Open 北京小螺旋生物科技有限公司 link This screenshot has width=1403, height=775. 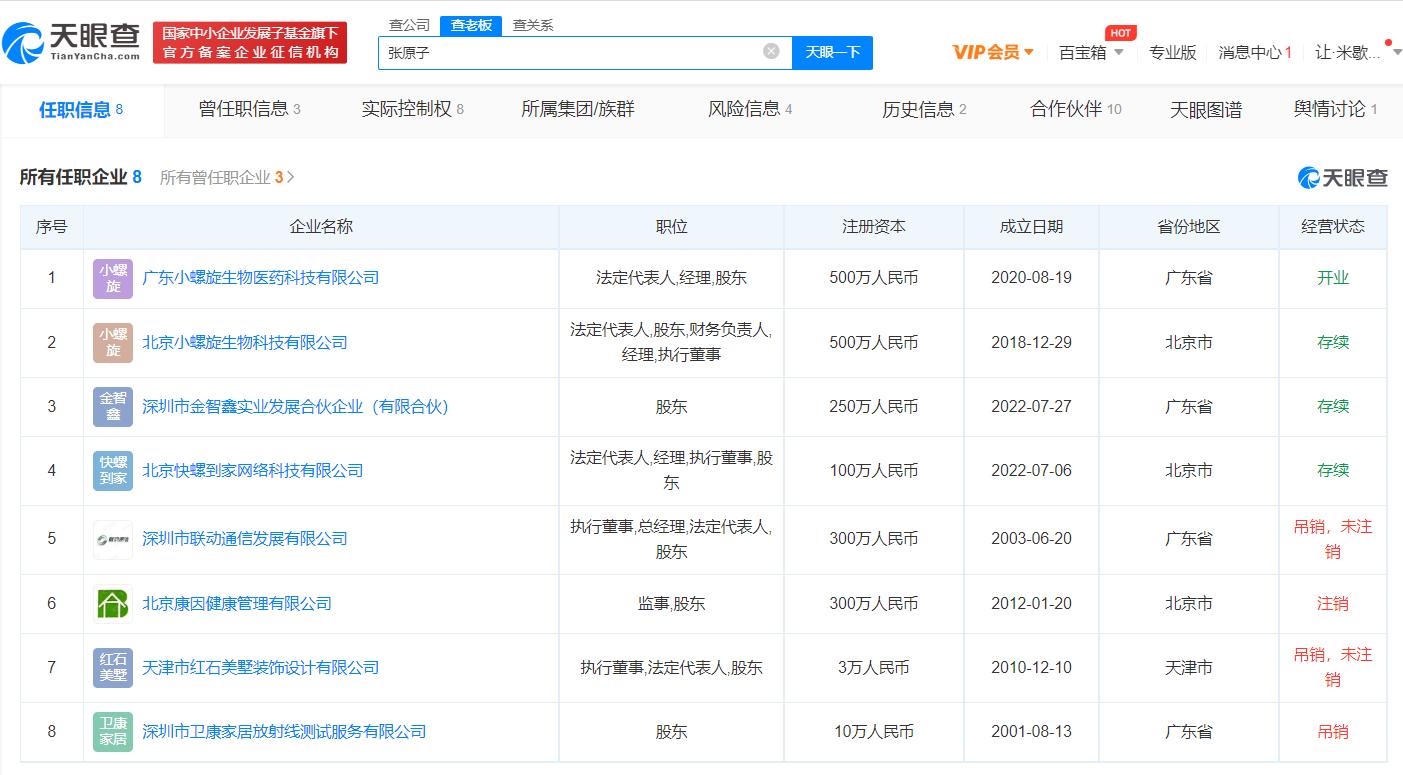pos(245,343)
